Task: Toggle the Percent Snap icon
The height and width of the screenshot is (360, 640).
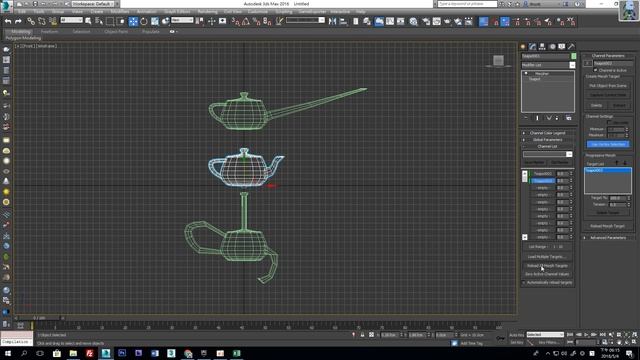Action: tap(256, 21)
